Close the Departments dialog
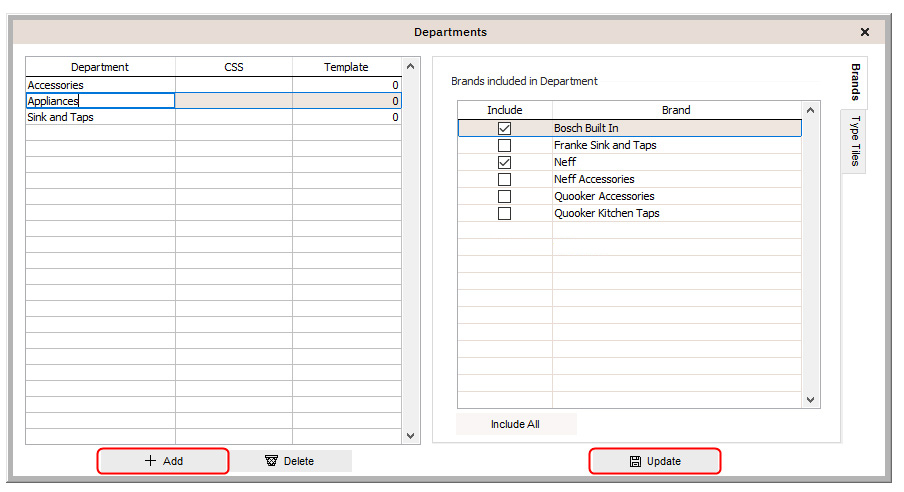This screenshot has height=492, width=904. (864, 32)
